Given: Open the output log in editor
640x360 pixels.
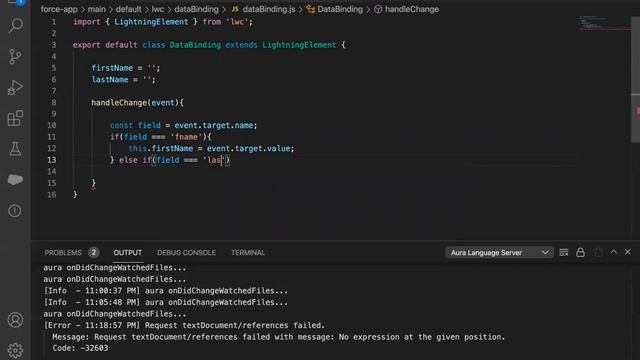Looking at the screenshot, I should pos(598,253).
